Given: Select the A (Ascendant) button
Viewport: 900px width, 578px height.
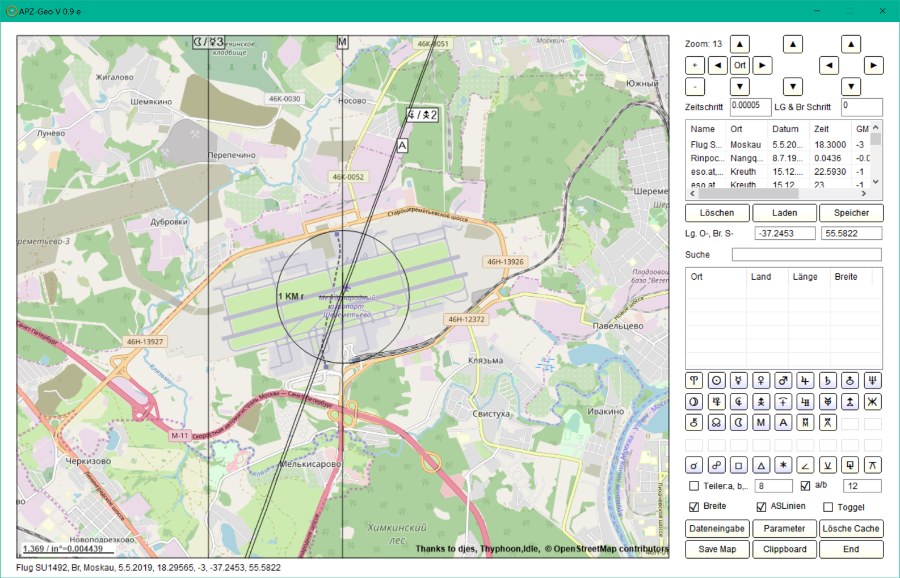Looking at the screenshot, I should point(783,423).
